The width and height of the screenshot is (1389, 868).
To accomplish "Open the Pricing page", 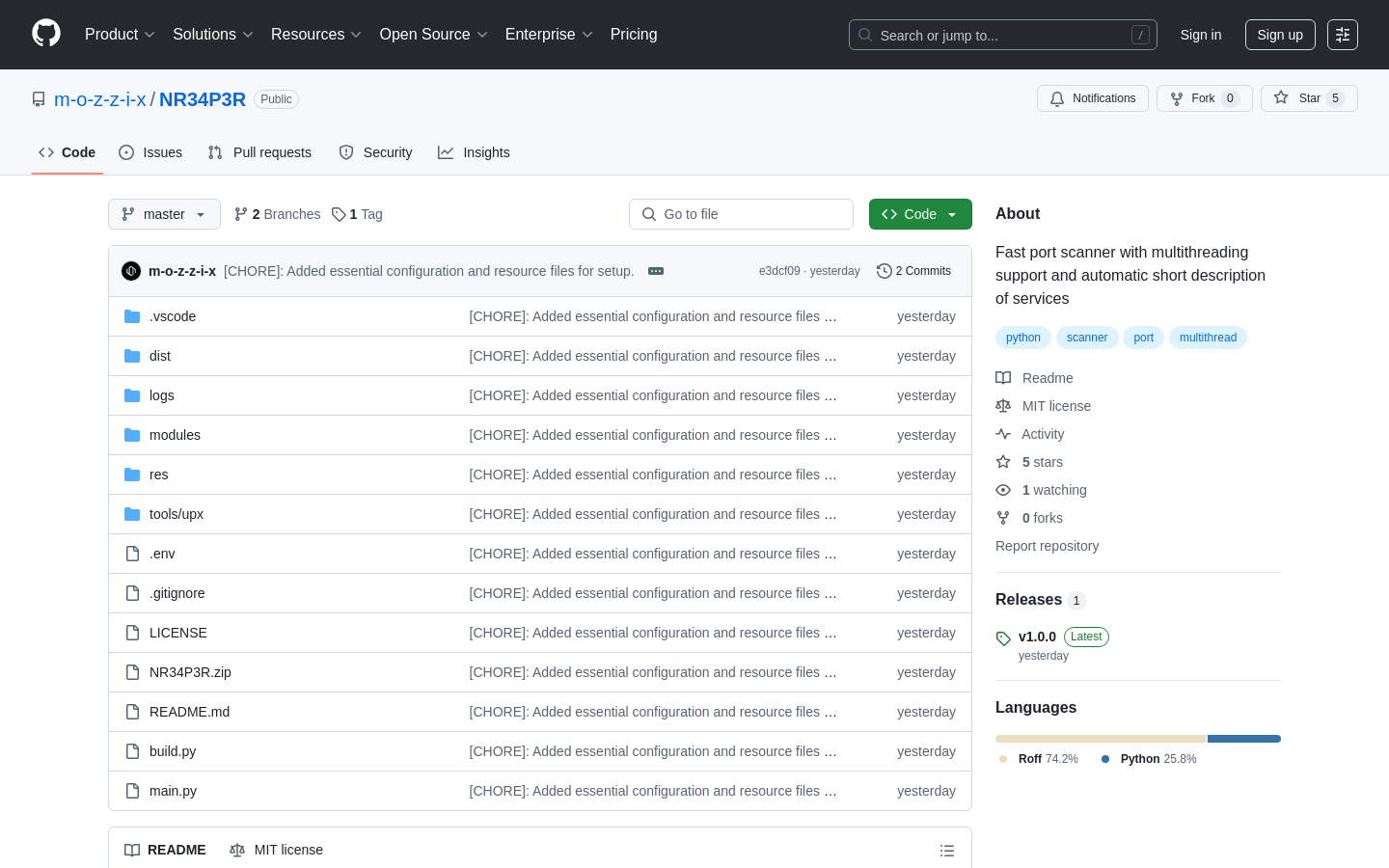I will (634, 35).
